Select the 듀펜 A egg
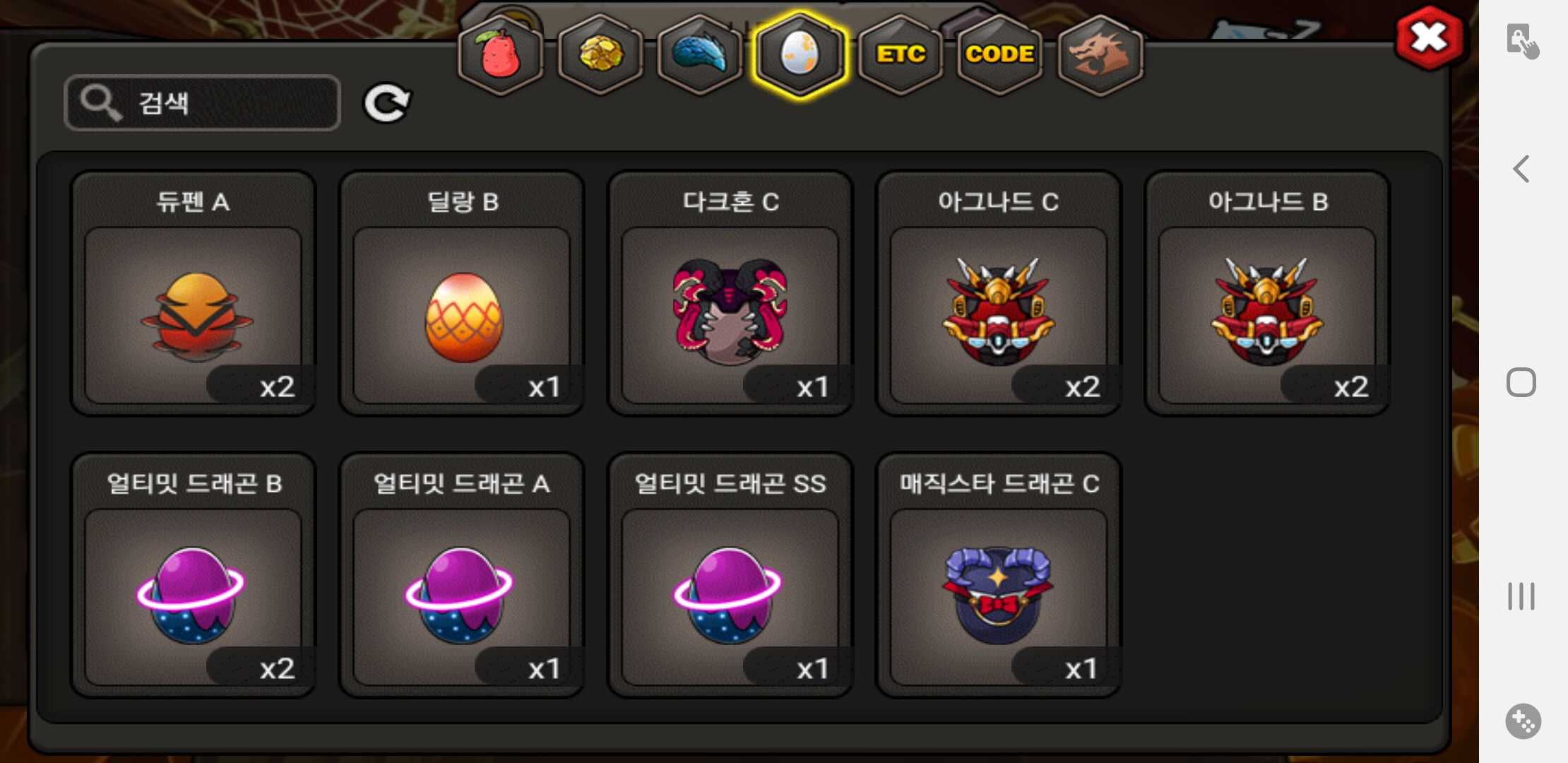This screenshot has height=763, width=1568. coord(194,293)
